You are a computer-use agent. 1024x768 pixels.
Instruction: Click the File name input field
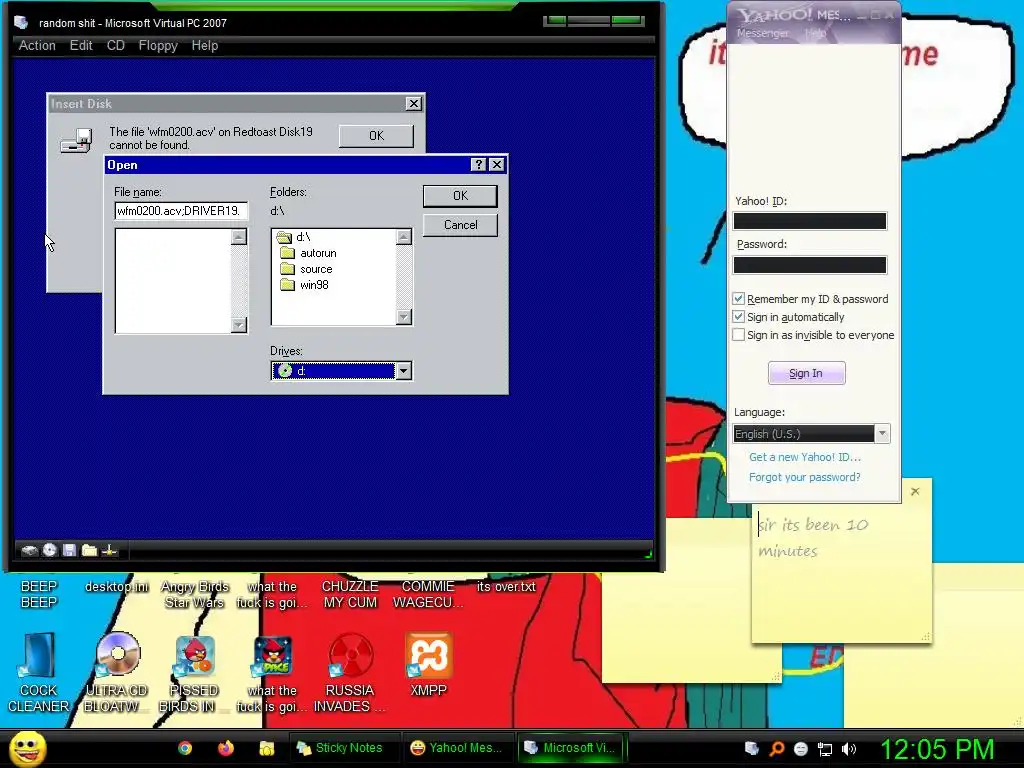point(181,211)
